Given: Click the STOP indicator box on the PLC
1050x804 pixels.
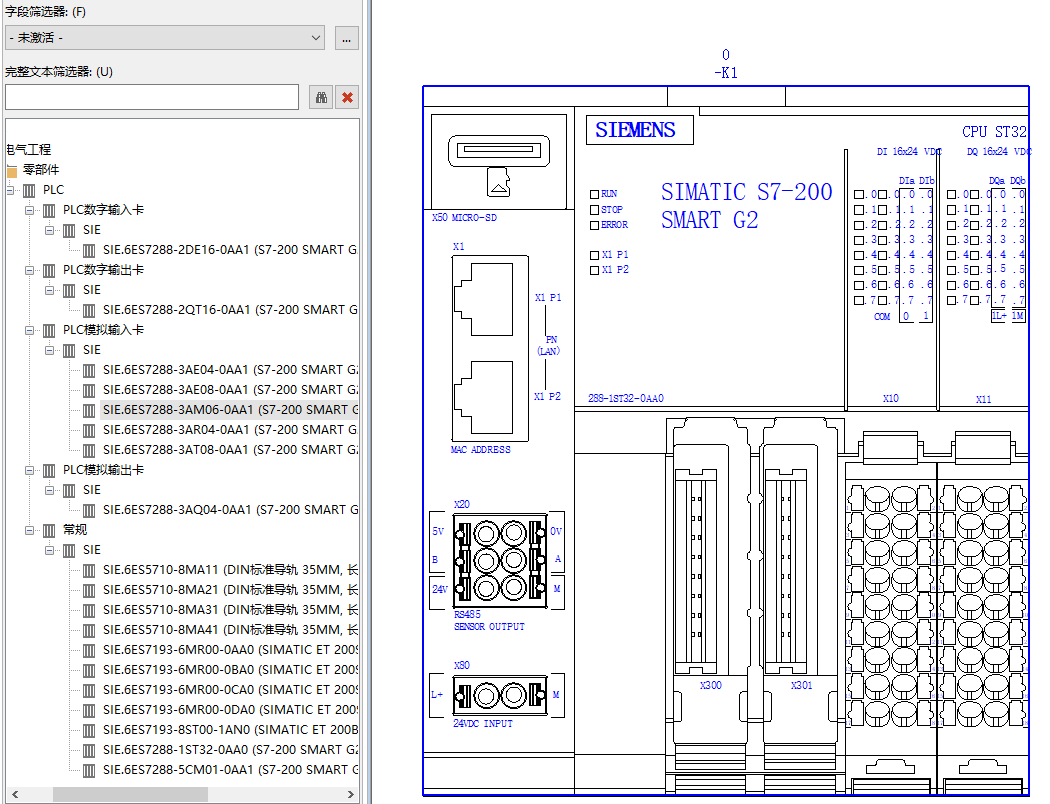Looking at the screenshot, I should coord(594,210).
